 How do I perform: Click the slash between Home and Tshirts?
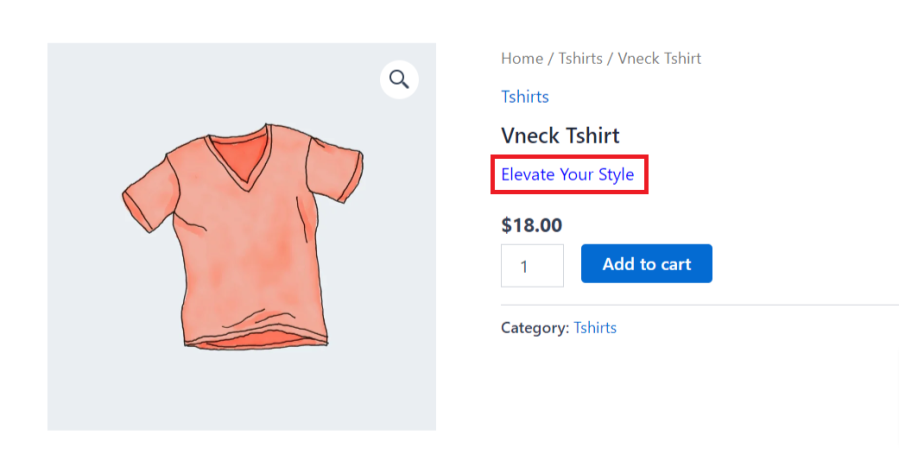551,58
